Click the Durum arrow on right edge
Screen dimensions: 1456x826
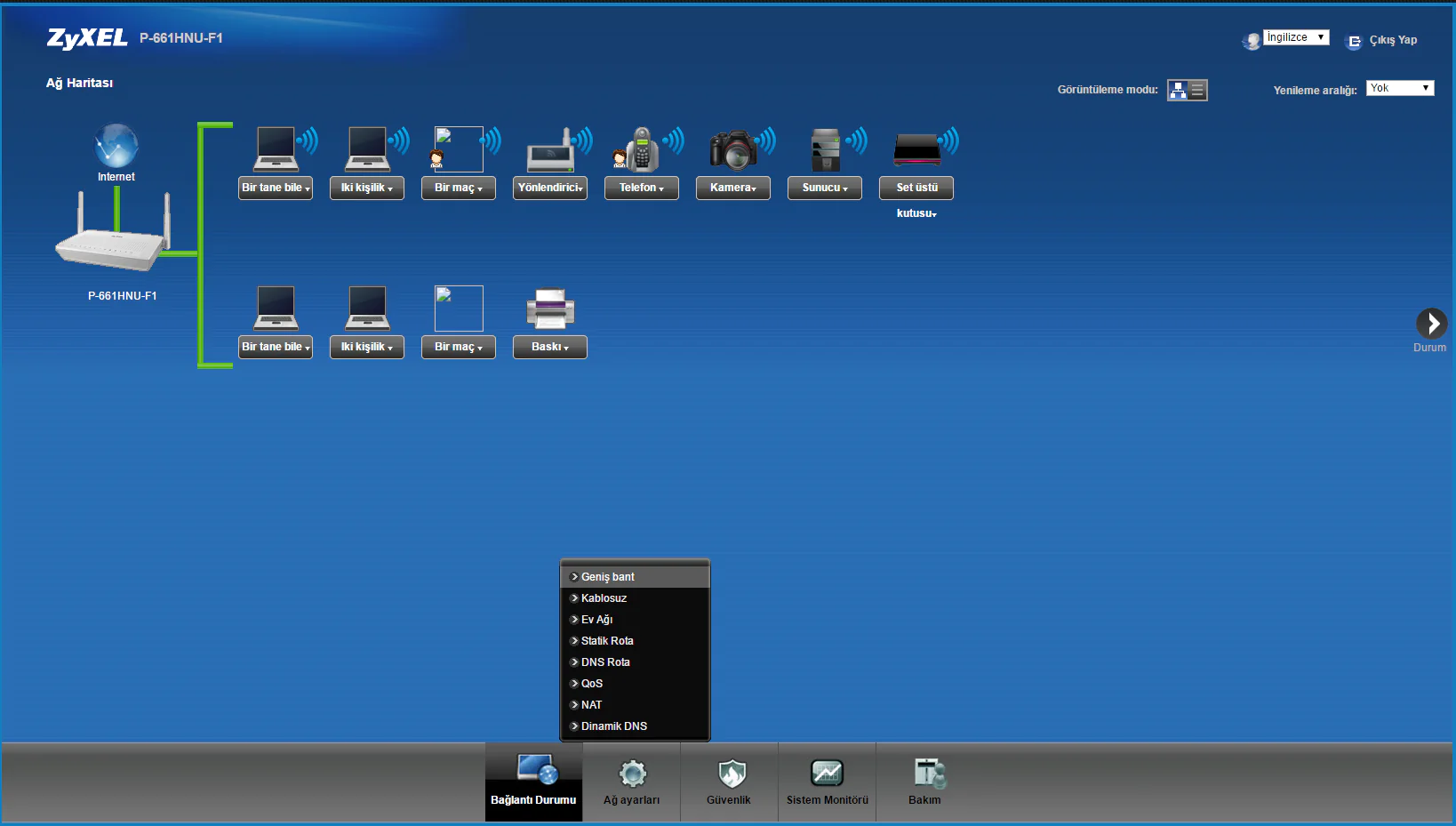coord(1430,324)
